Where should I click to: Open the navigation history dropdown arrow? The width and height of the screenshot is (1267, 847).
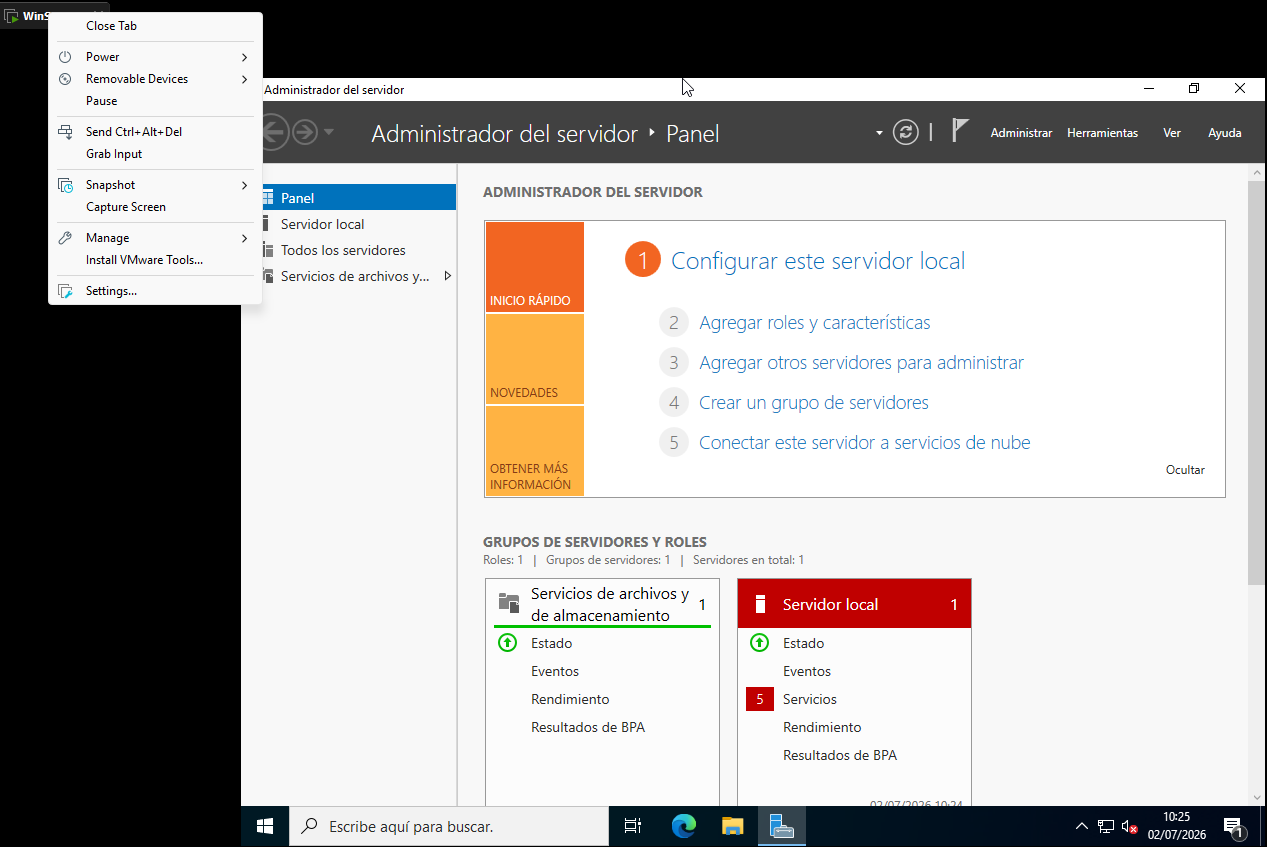pos(329,132)
